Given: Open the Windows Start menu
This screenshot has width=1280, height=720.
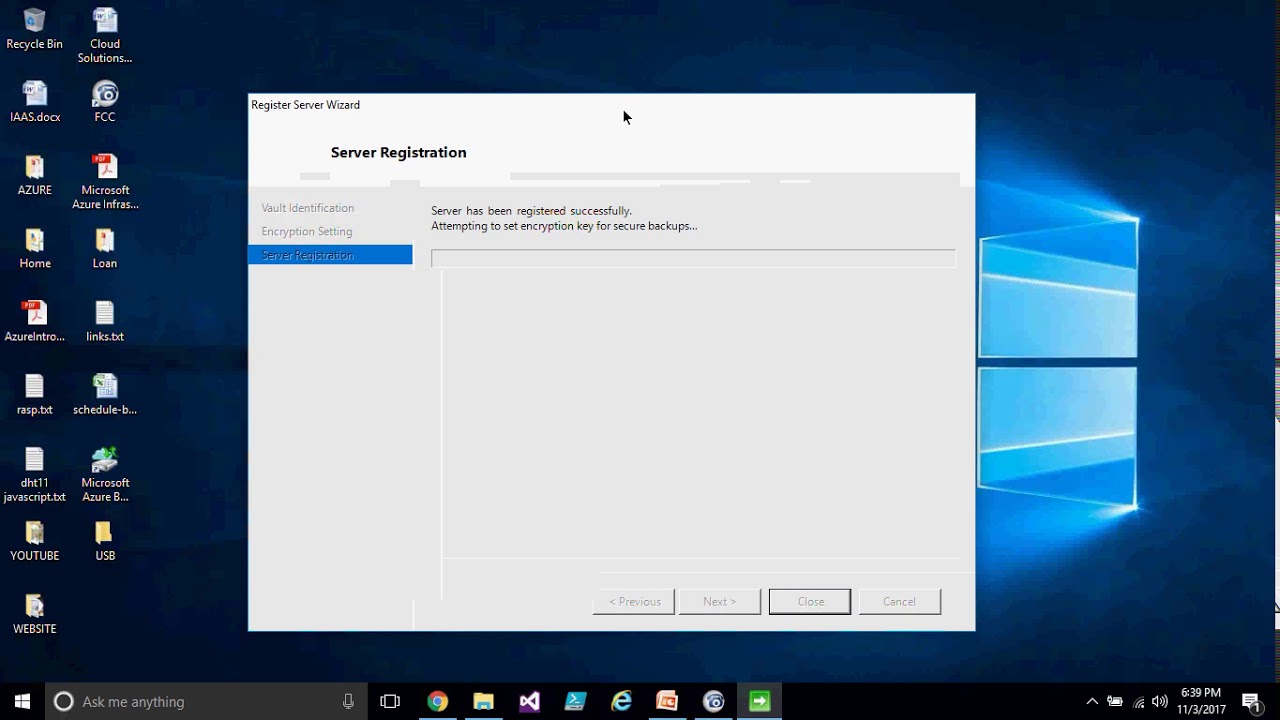Looking at the screenshot, I should point(22,701).
